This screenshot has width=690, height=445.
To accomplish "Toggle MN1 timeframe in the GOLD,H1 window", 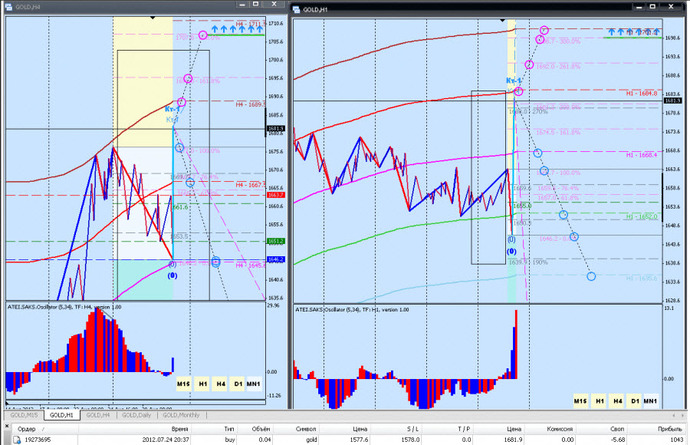I will (650, 401).
